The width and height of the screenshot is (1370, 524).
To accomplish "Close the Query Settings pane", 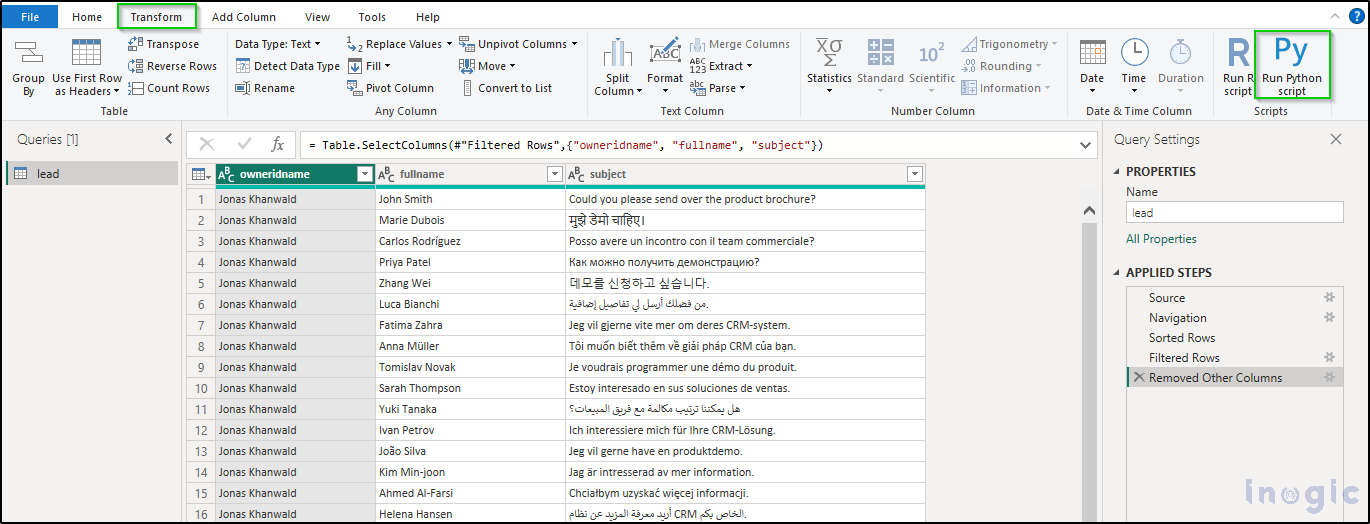I will click(x=1335, y=139).
